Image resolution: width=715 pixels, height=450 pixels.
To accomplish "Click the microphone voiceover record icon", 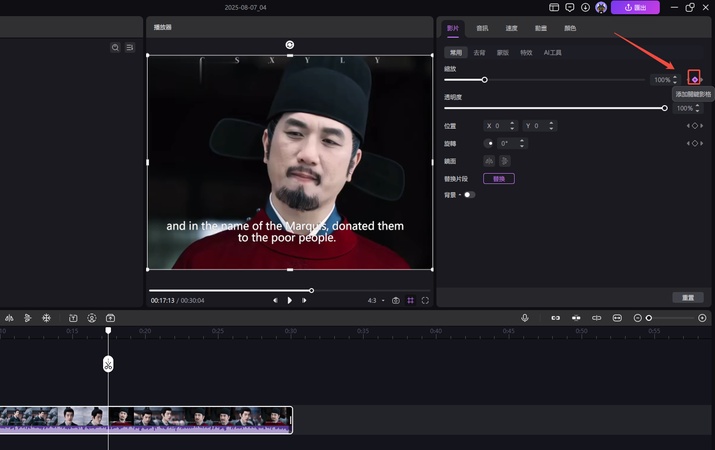I will click(x=525, y=318).
